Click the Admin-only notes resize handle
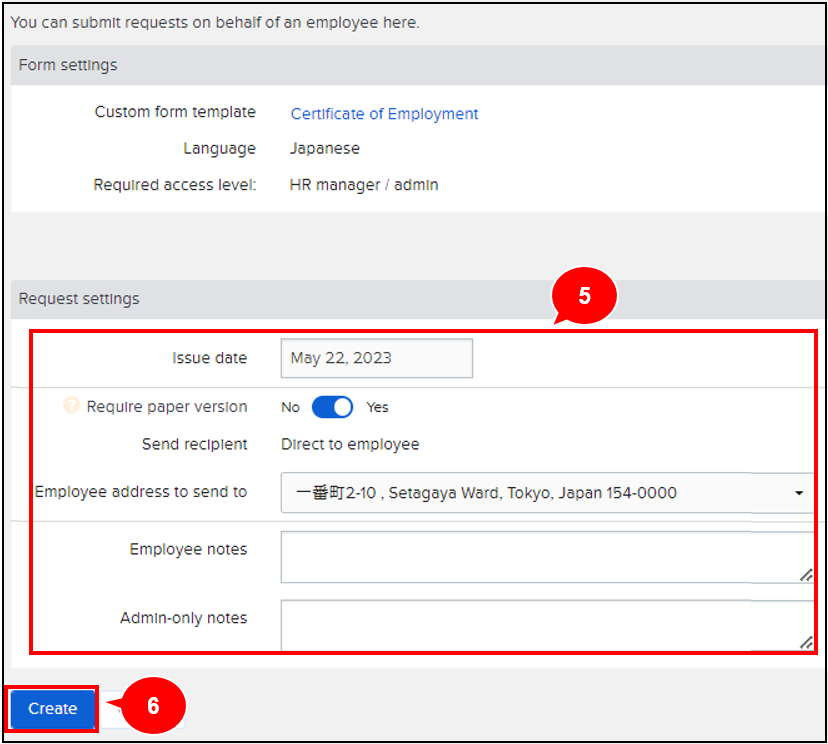The height and width of the screenshot is (744, 828). (806, 643)
